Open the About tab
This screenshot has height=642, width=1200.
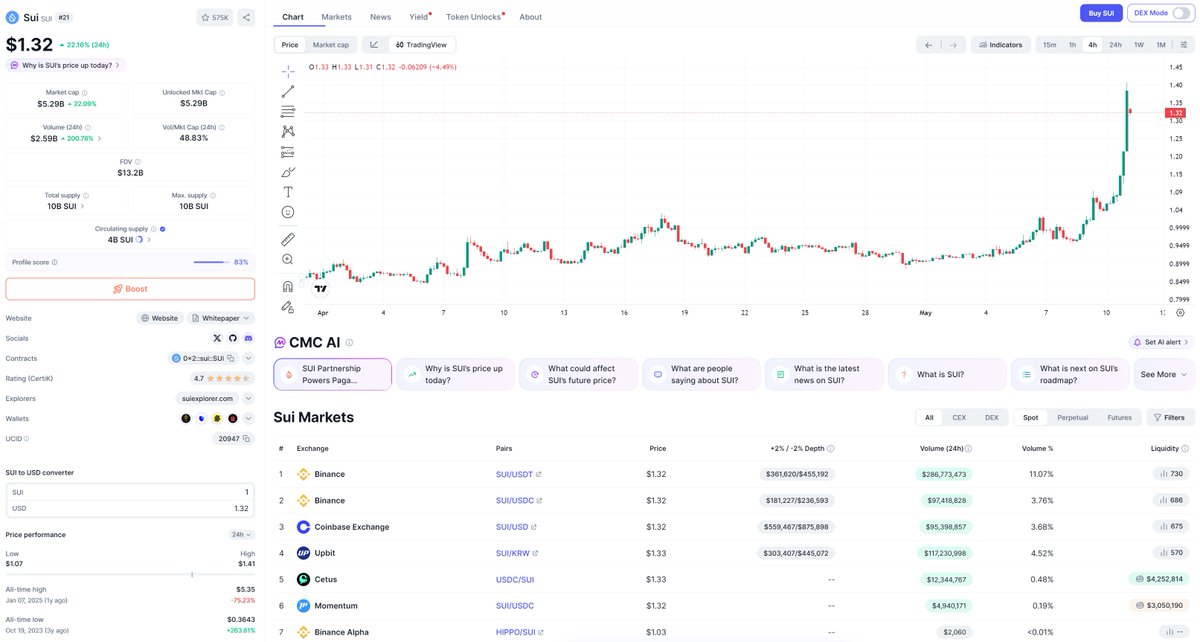pyautogui.click(x=531, y=17)
